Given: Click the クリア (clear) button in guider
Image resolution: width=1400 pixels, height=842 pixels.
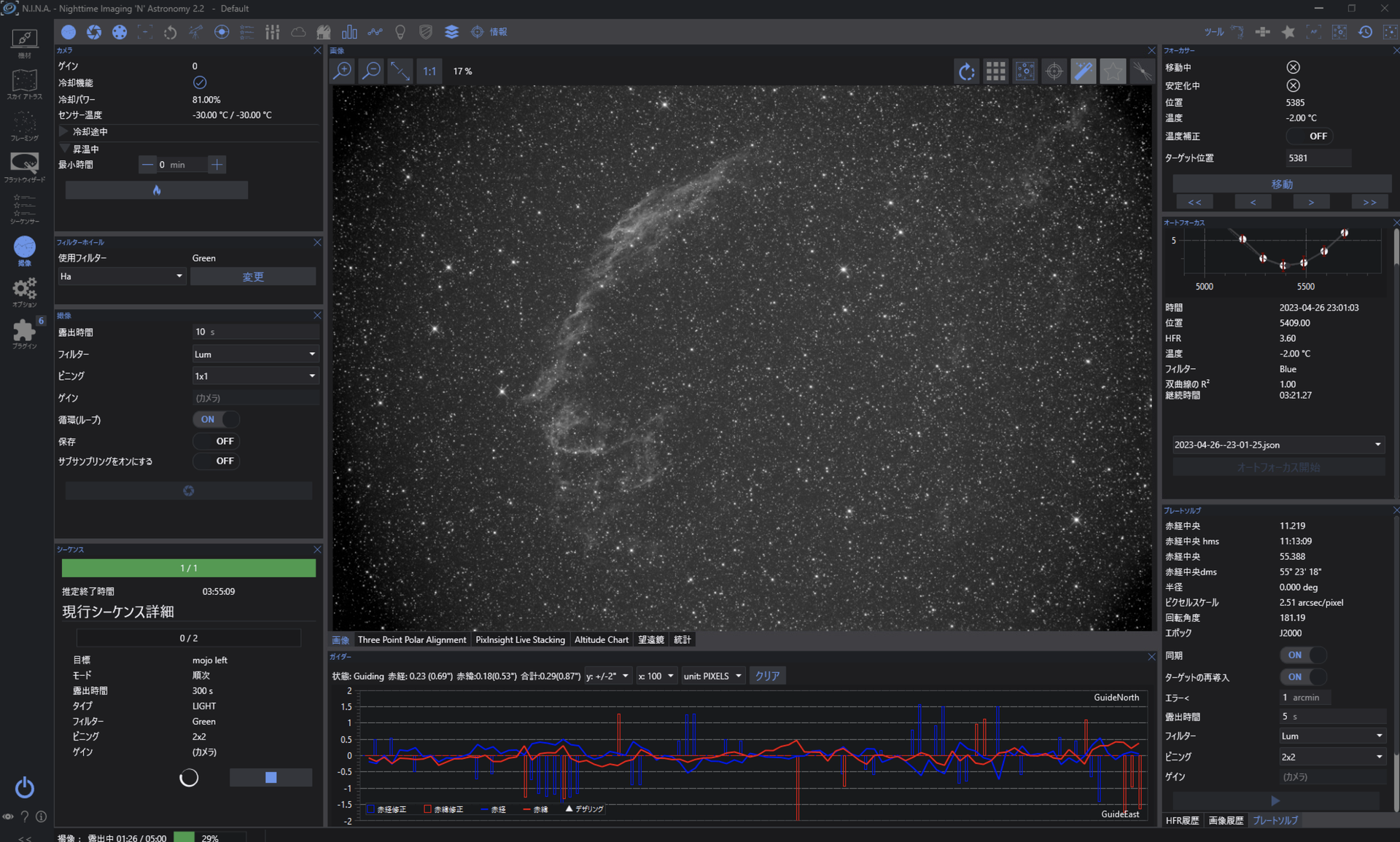Looking at the screenshot, I should pyautogui.click(x=767, y=676).
